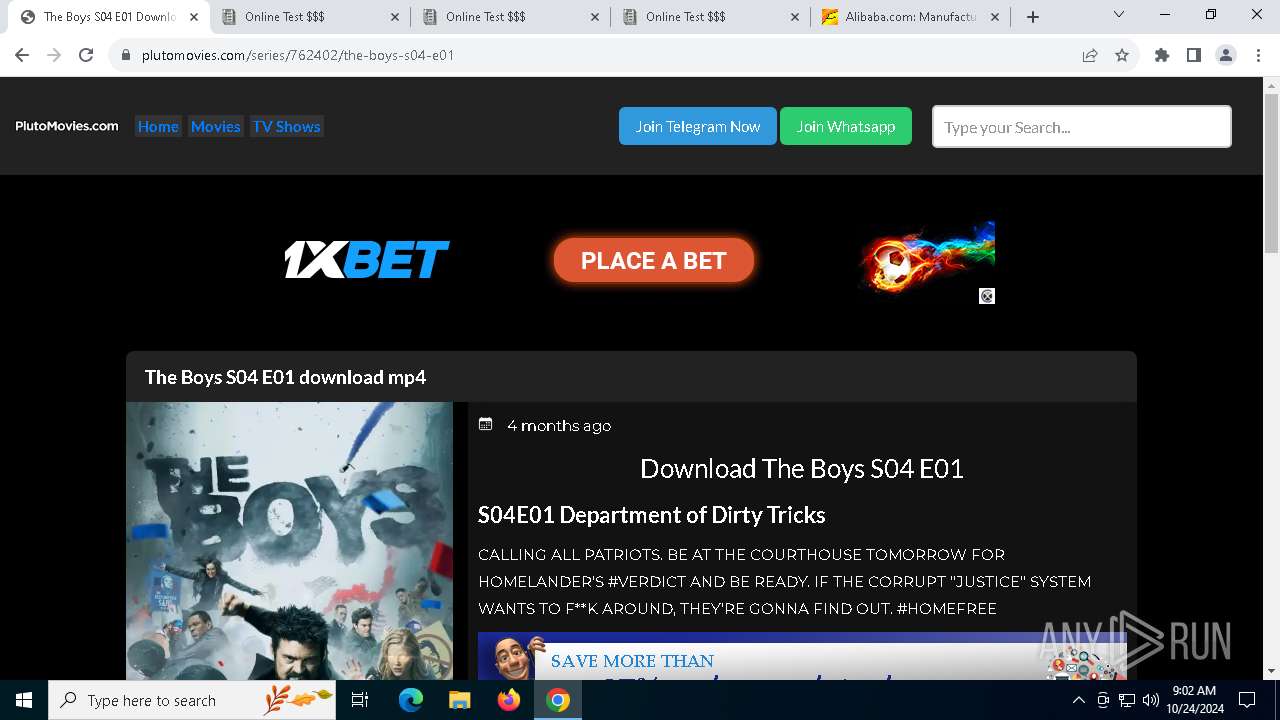The image size is (1280, 720).
Task: Focus the Type your Search field
Action: 1082,127
